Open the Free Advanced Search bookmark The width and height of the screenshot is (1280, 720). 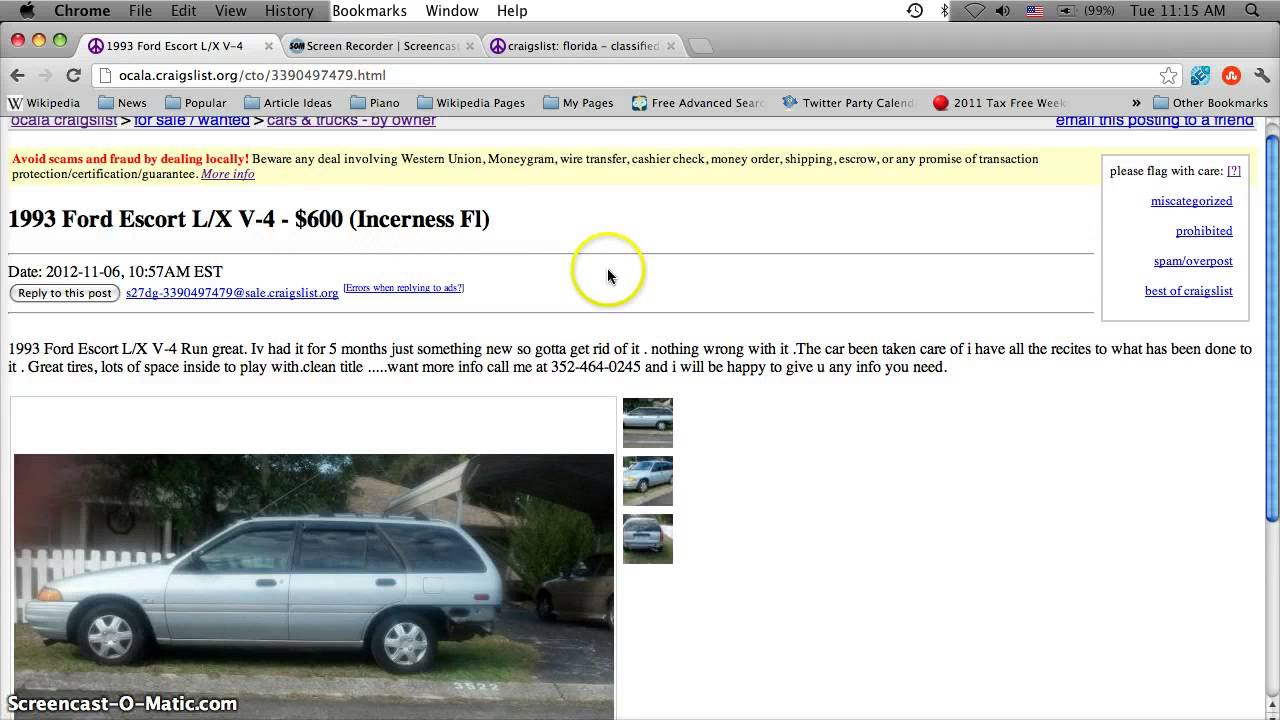pyautogui.click(x=698, y=102)
